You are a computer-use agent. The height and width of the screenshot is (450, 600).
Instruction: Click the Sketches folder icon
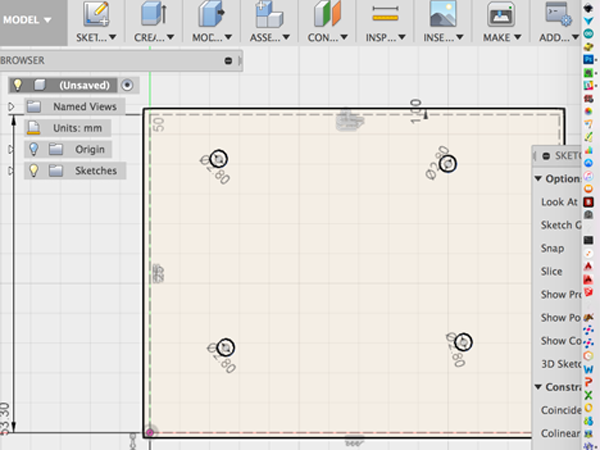click(x=55, y=171)
